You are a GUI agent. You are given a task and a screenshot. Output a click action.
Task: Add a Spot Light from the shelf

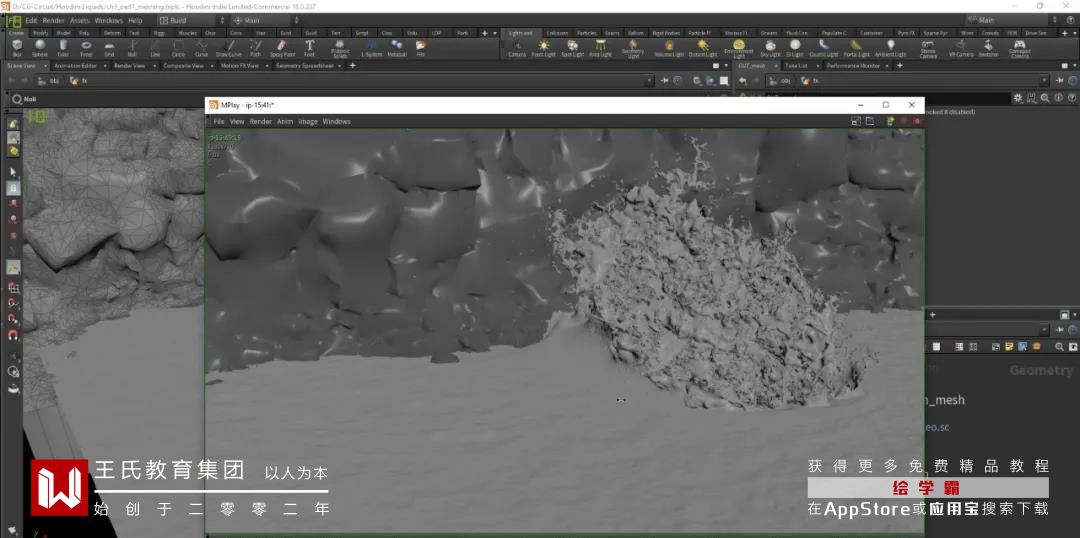coord(572,48)
